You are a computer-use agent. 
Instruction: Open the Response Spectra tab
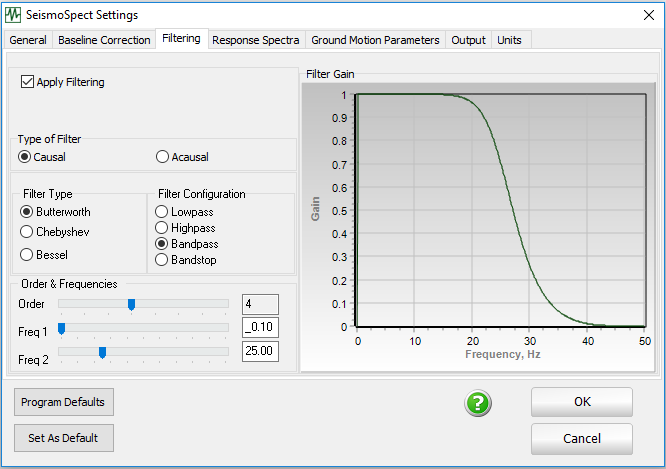click(255, 40)
